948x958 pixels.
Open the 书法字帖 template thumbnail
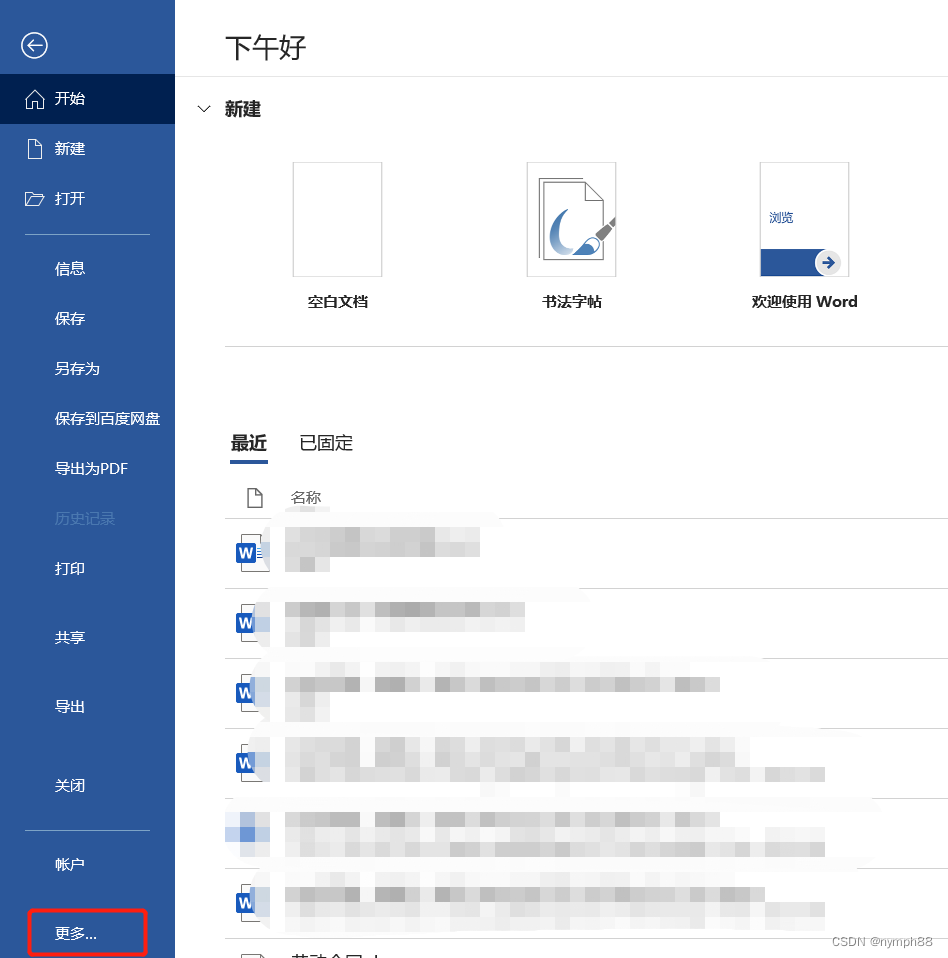[x=571, y=219]
